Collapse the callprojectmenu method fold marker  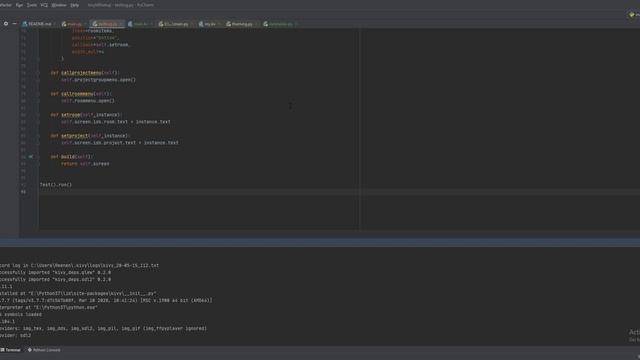pos(38,73)
